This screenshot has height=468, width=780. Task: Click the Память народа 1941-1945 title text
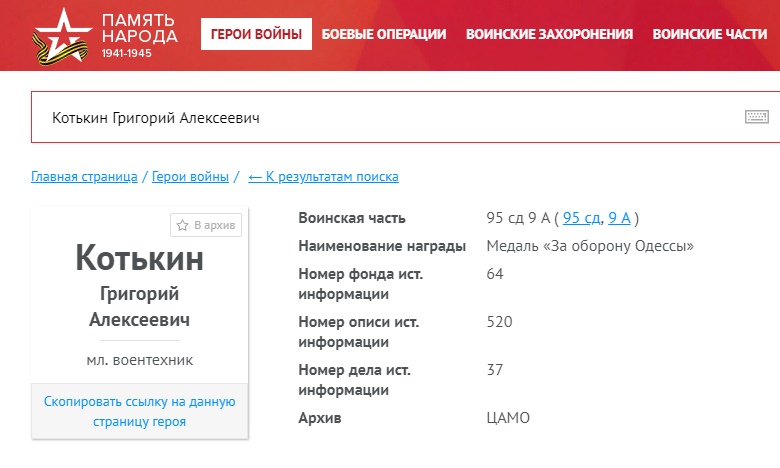[139, 35]
